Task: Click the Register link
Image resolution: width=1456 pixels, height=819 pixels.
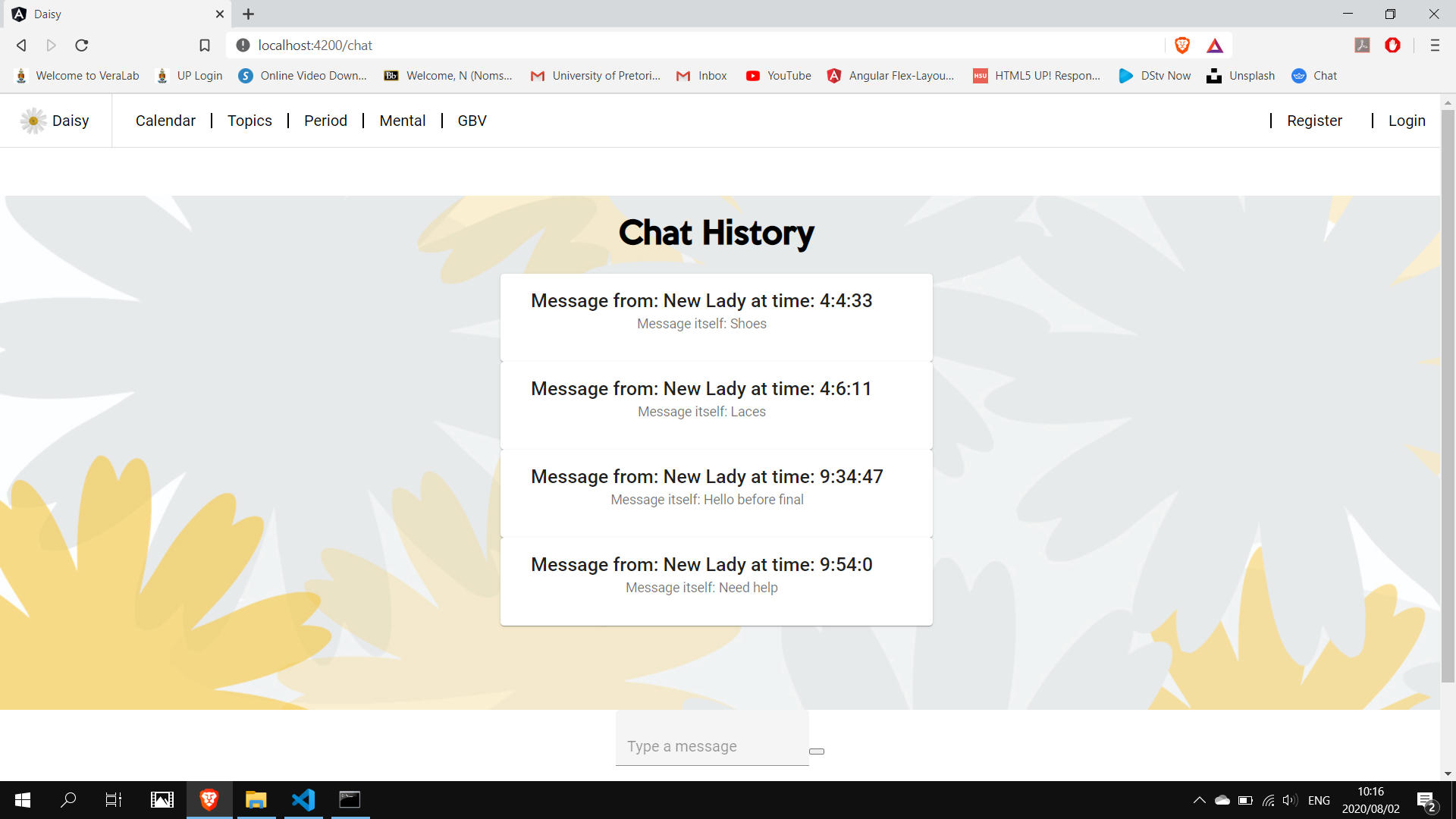Action: pos(1314,121)
